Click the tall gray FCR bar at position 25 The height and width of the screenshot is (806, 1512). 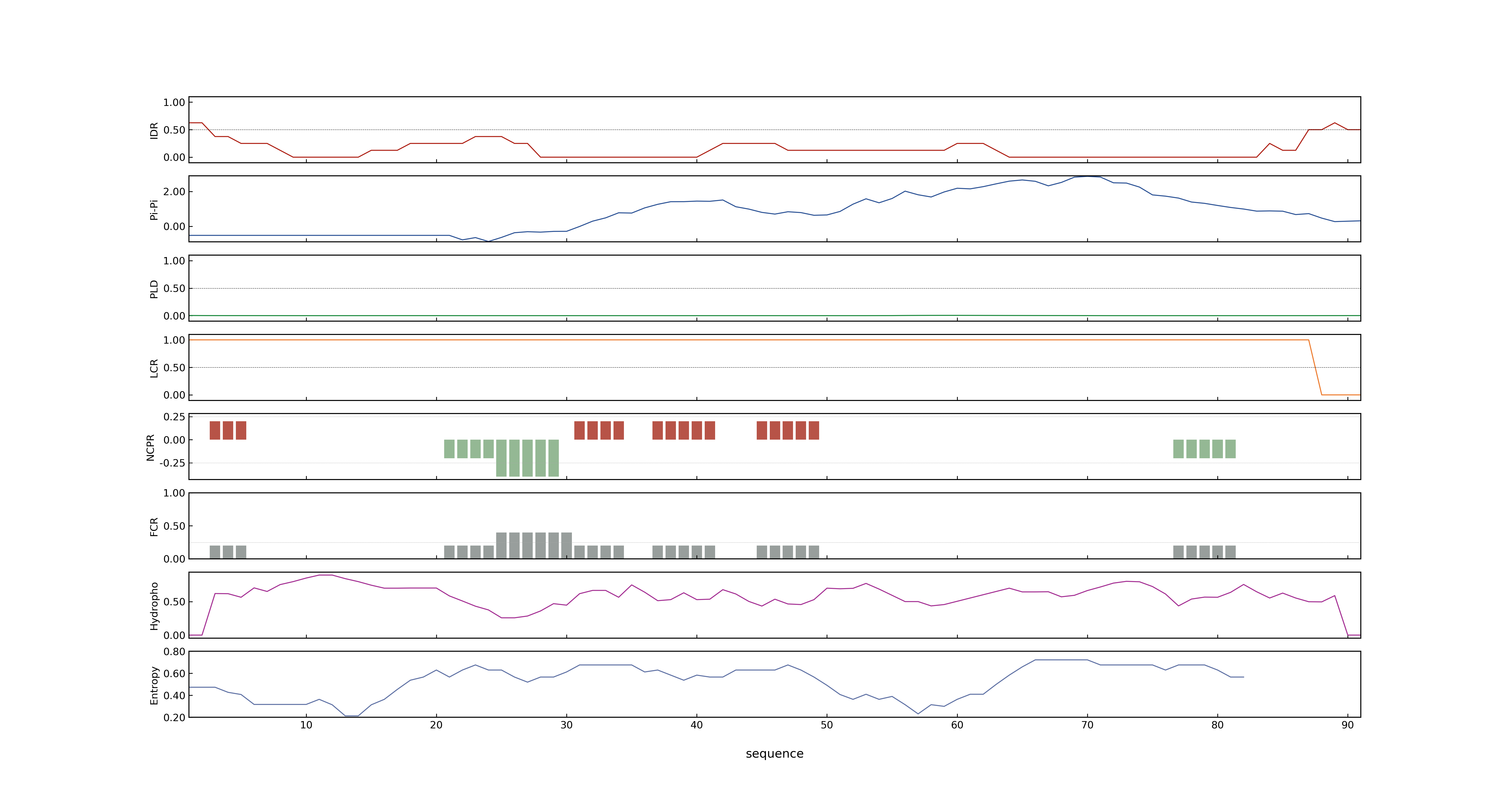click(x=501, y=546)
